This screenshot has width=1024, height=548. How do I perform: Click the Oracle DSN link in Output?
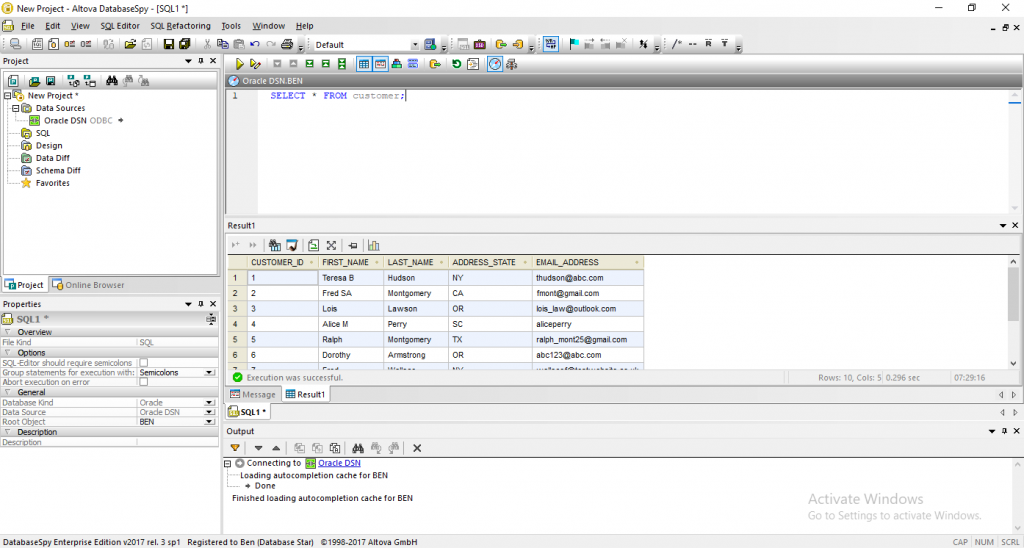[339, 463]
